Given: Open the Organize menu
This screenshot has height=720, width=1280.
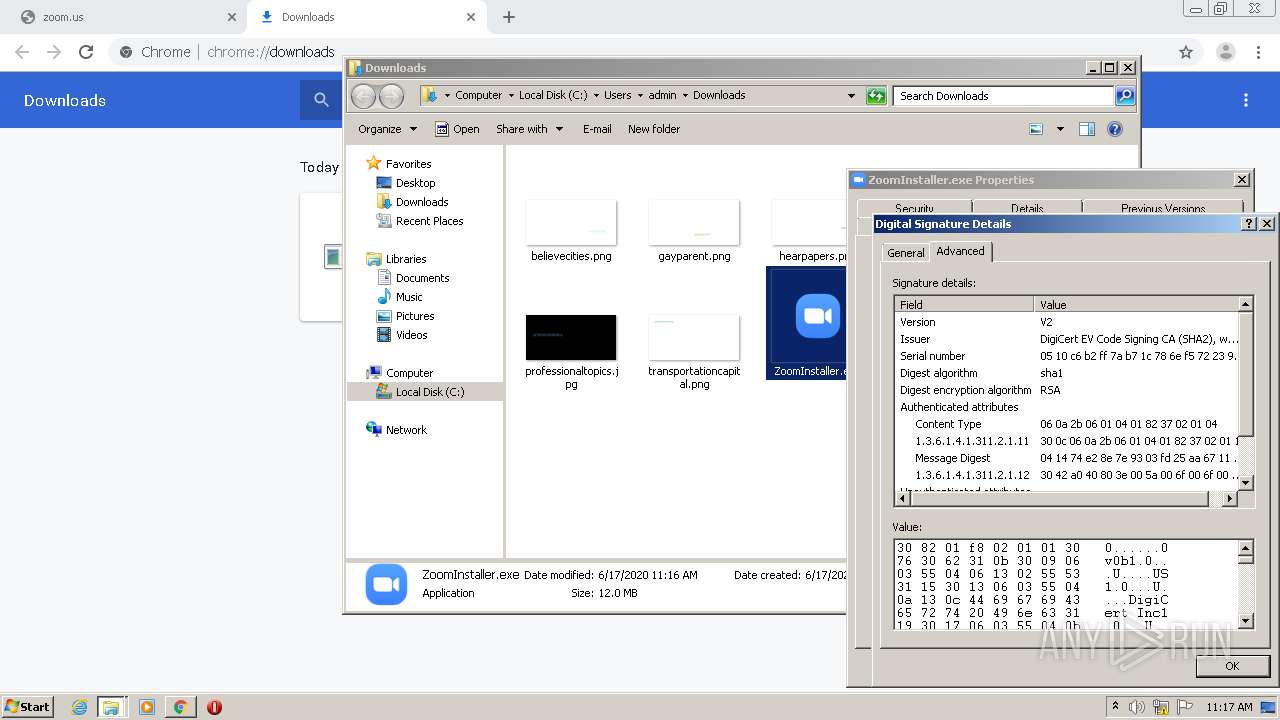Looking at the screenshot, I should (387, 129).
